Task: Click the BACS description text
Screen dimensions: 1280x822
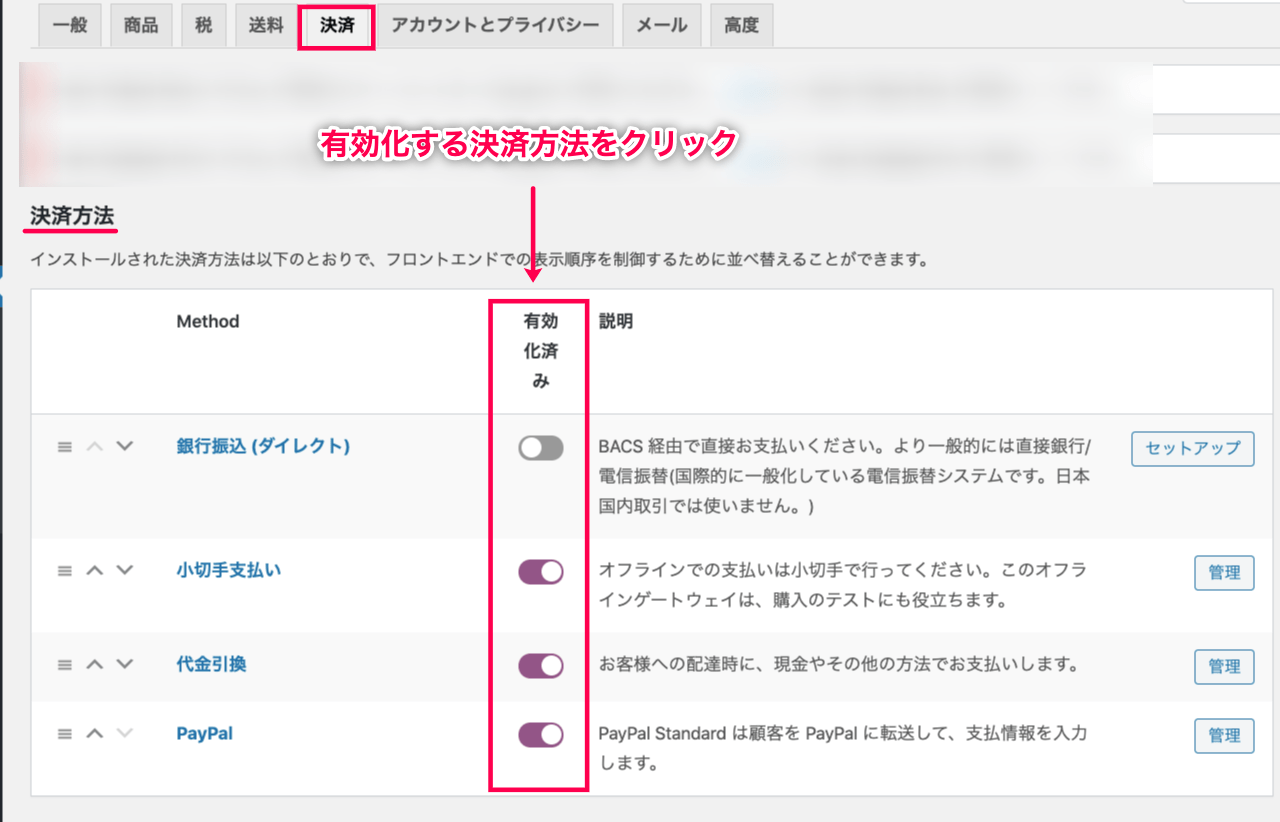Action: [846, 476]
